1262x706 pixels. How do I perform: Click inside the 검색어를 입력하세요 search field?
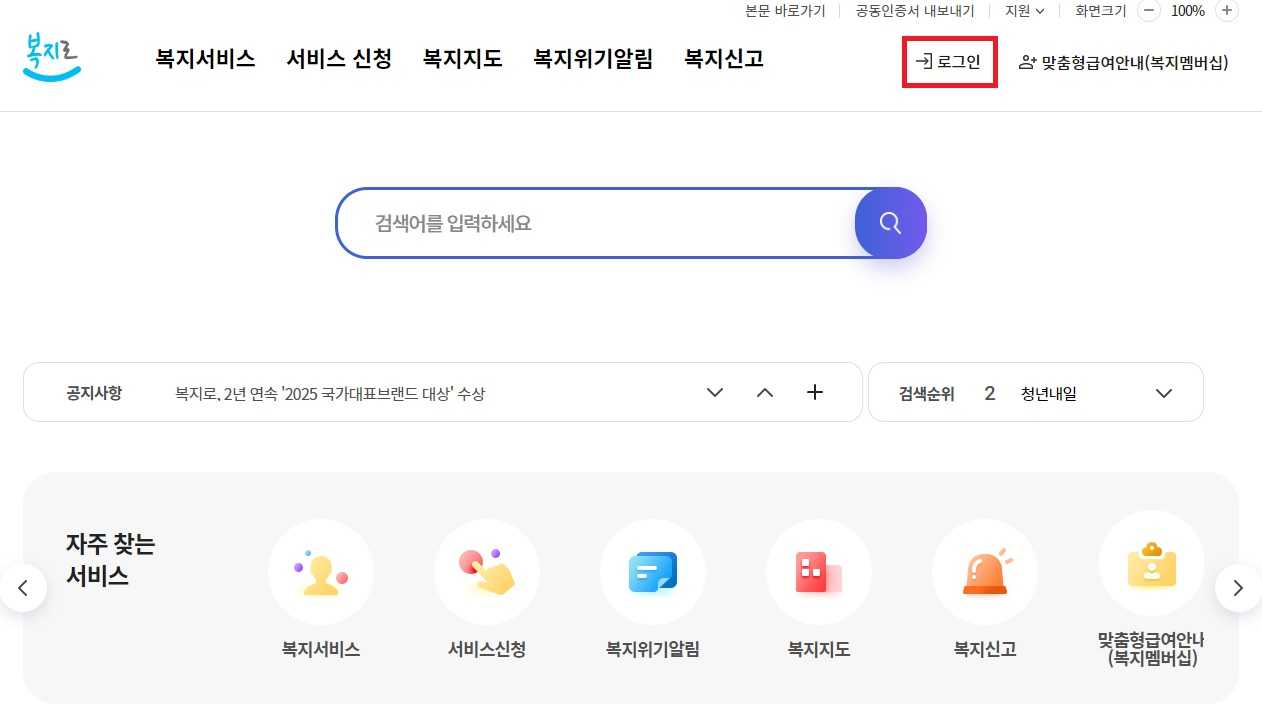point(600,223)
